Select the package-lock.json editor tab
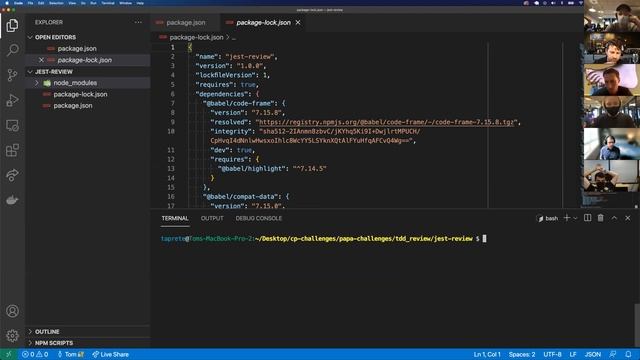This screenshot has height=360, width=640. click(263, 22)
